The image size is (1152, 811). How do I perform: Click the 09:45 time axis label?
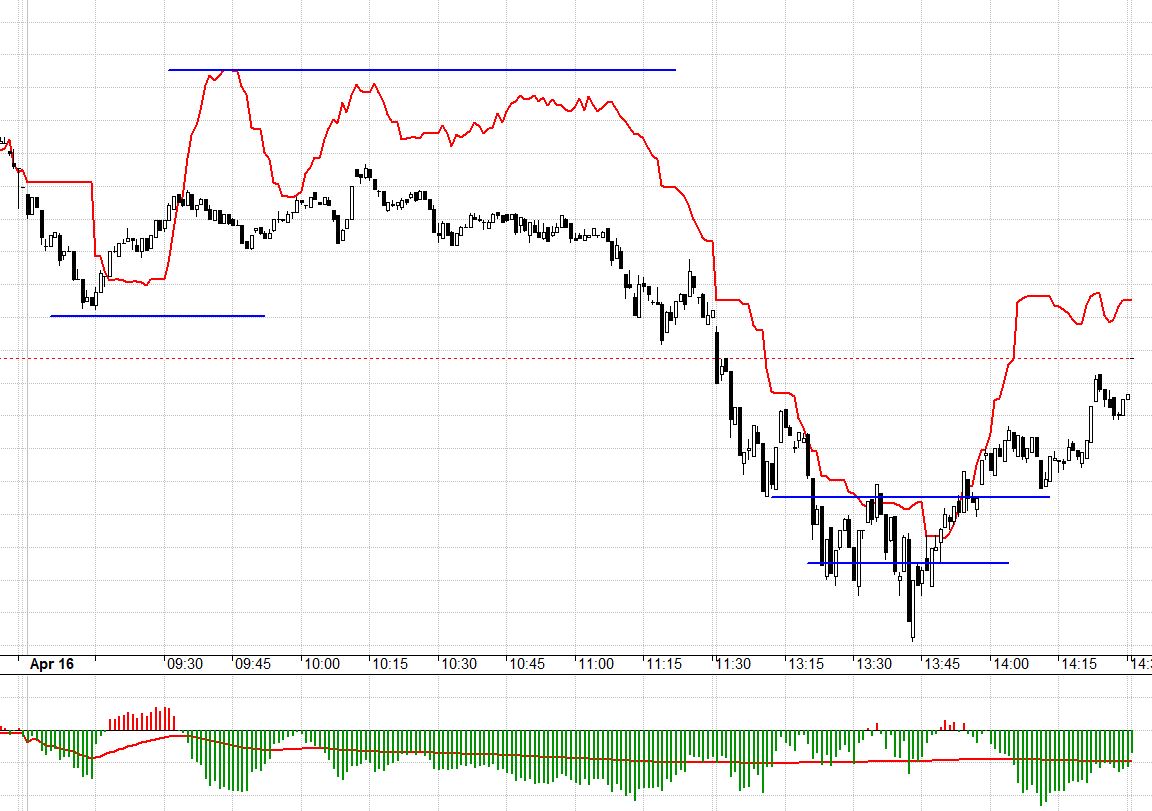(x=253, y=664)
